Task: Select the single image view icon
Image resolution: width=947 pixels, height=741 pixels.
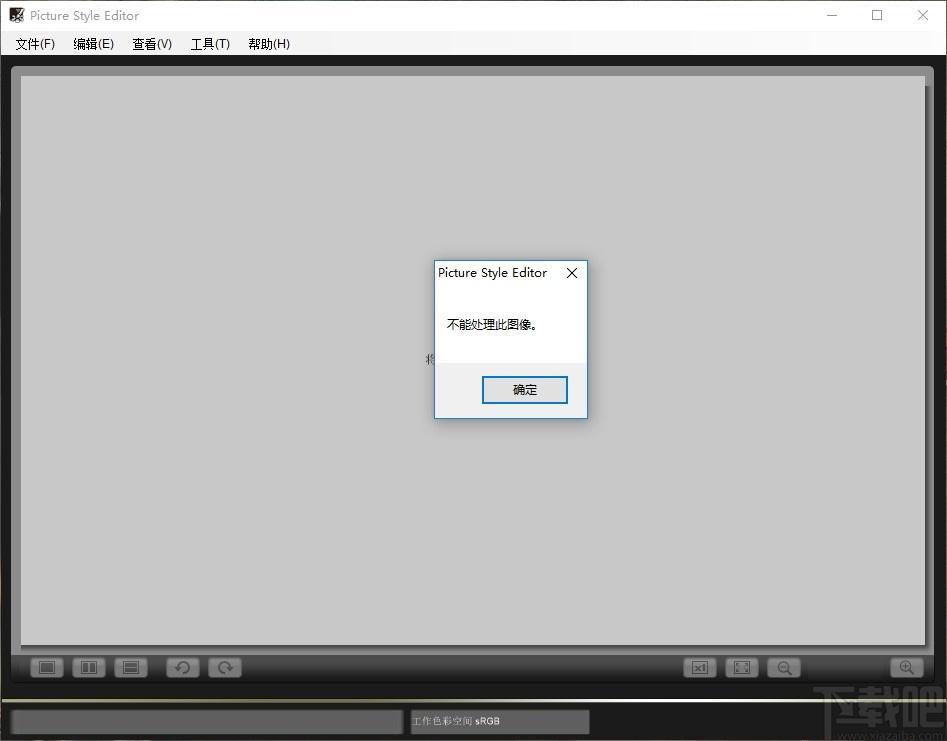Action: [47, 667]
